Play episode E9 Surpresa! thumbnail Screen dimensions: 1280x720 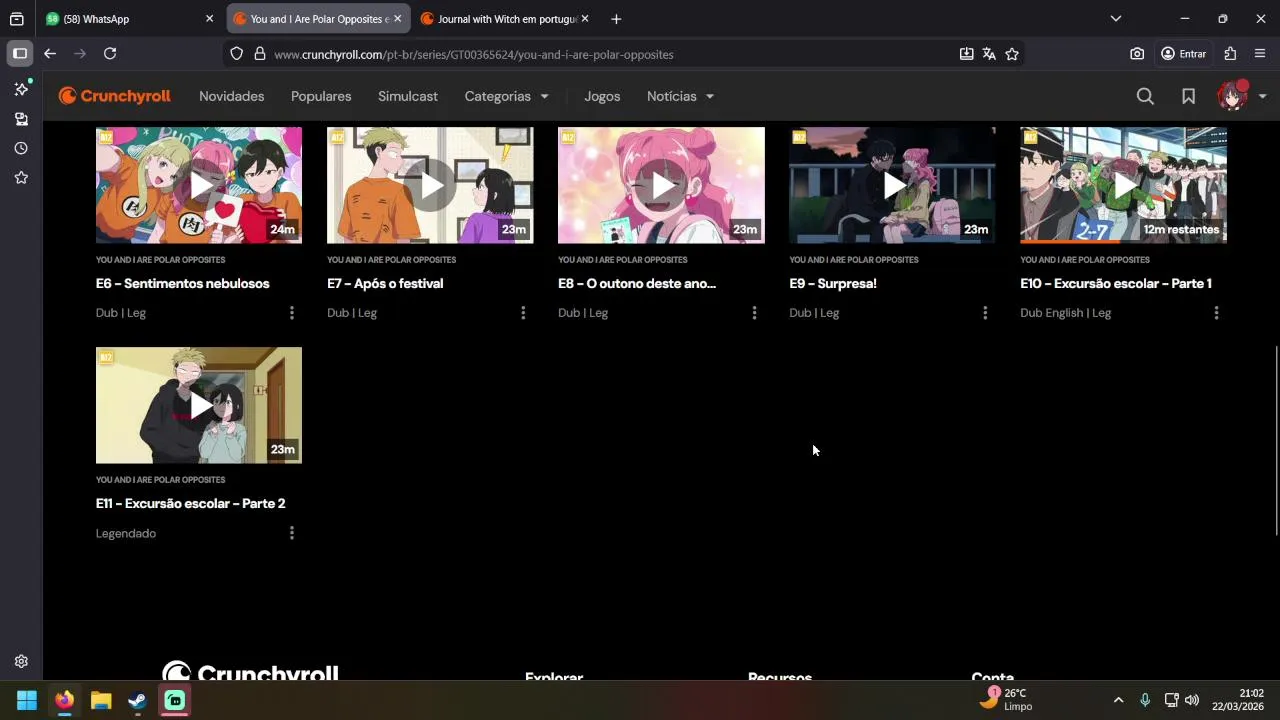892,185
